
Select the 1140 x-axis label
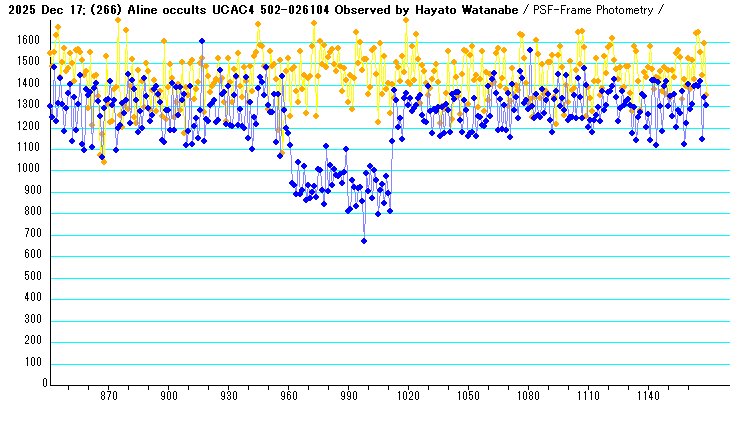tap(648, 397)
